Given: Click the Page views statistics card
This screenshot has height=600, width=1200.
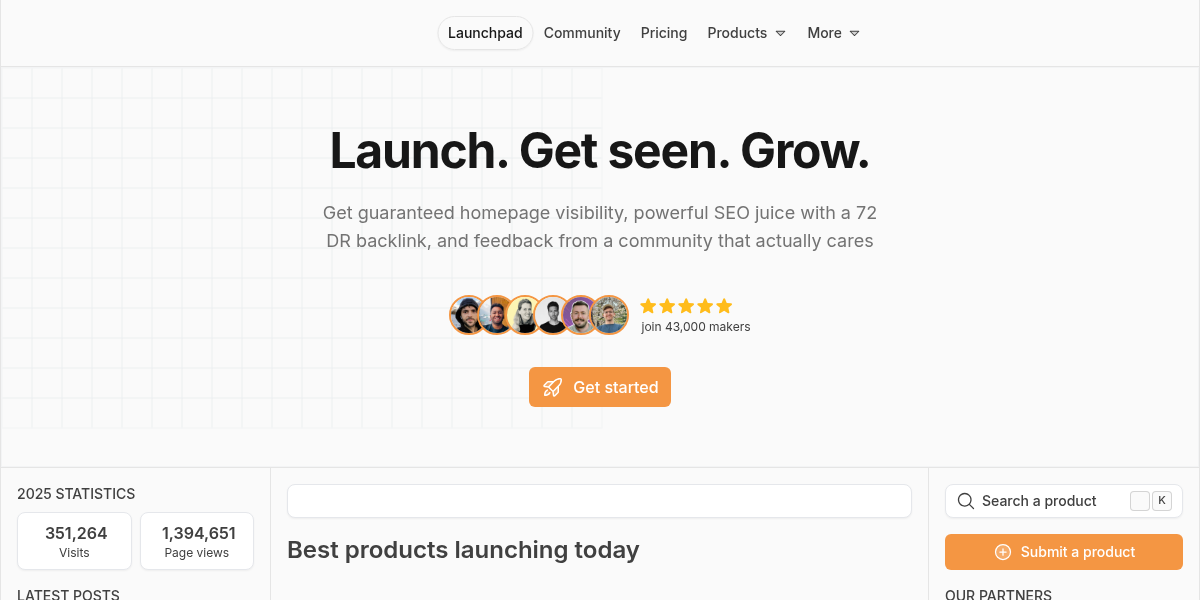Looking at the screenshot, I should (x=196, y=541).
